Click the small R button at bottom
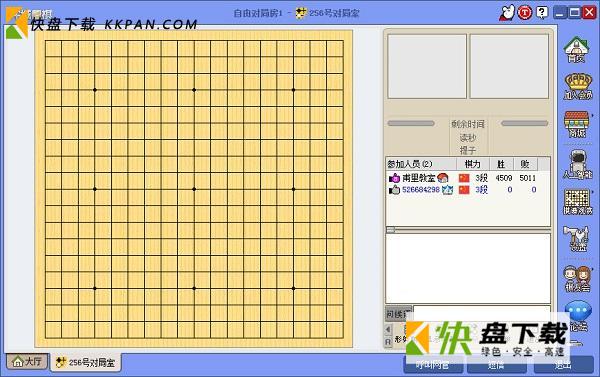The width and height of the screenshot is (600, 377). pos(388,342)
